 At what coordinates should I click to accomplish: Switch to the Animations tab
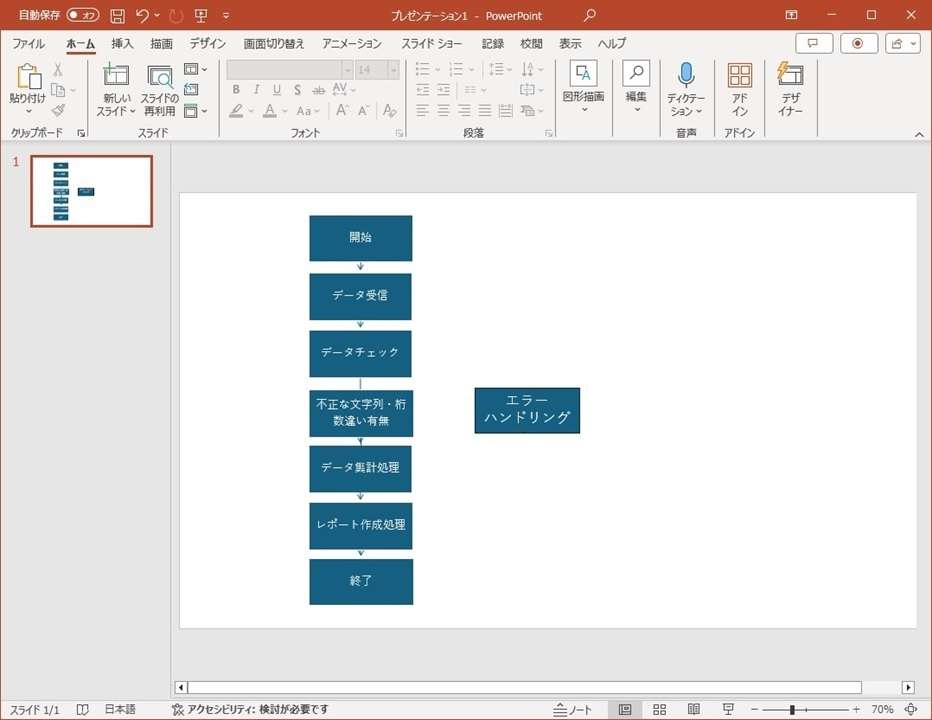pyautogui.click(x=351, y=44)
